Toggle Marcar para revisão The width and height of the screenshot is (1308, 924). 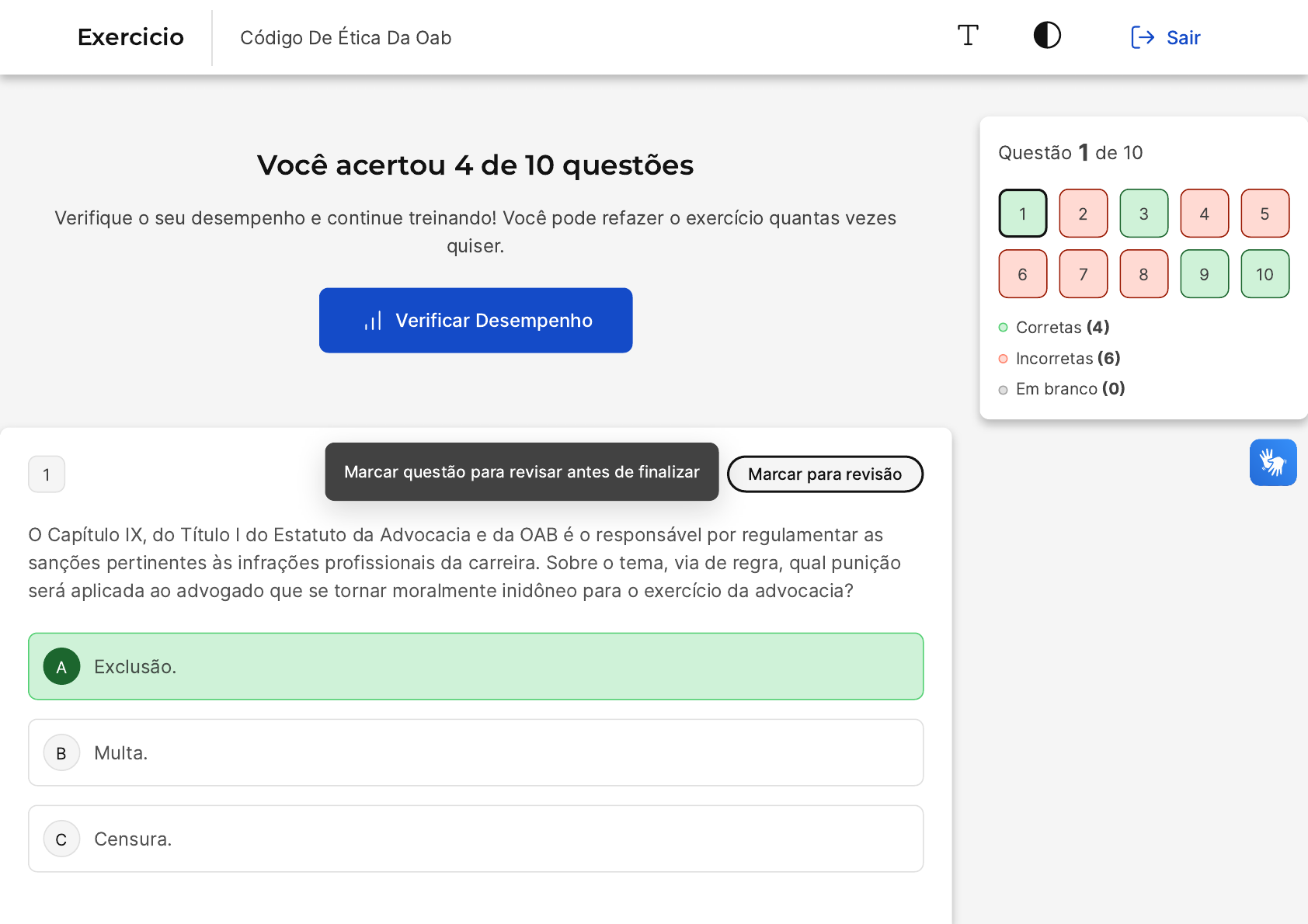[x=824, y=474]
